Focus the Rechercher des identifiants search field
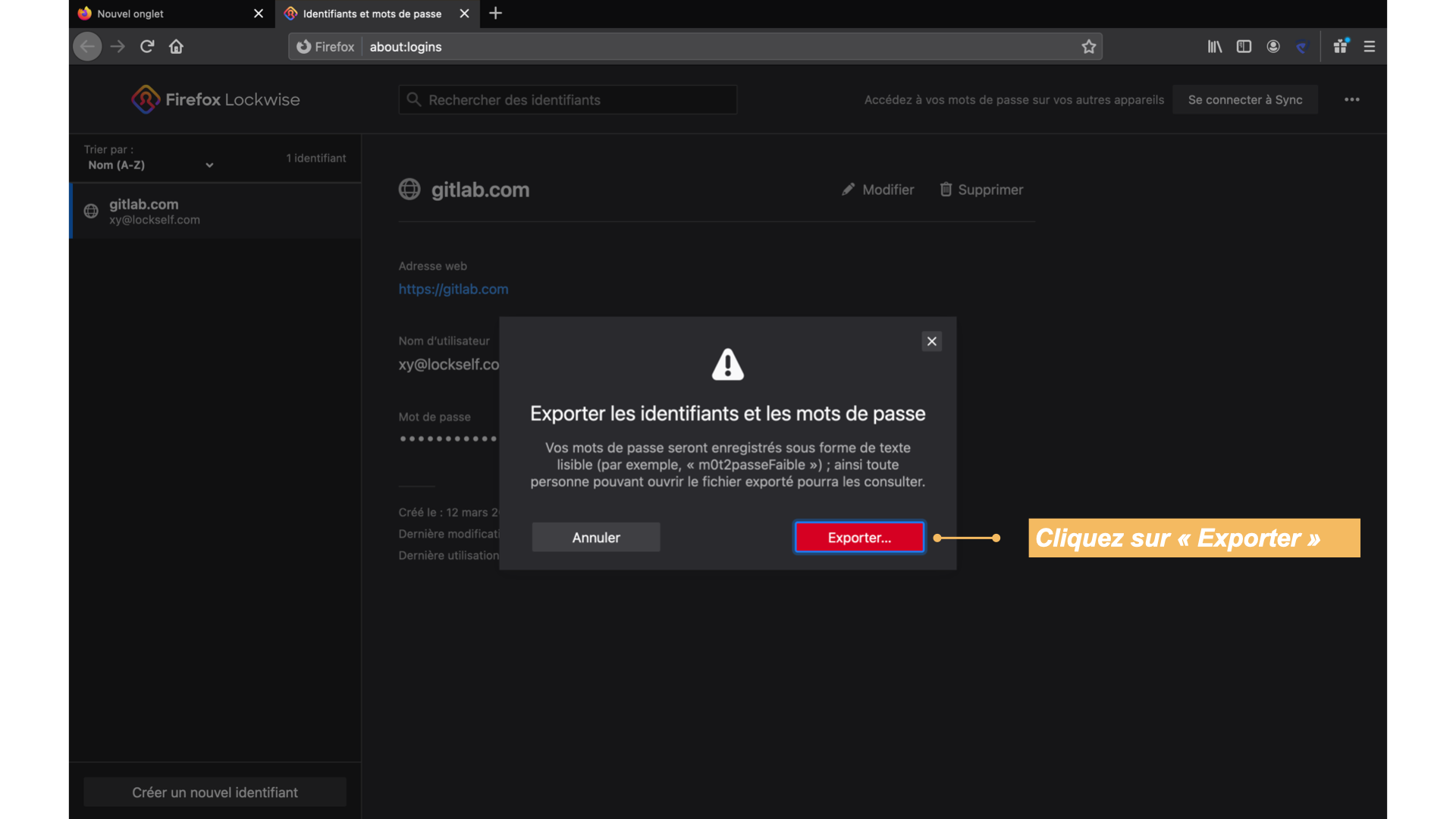Image resolution: width=1456 pixels, height=819 pixels. pos(568,99)
